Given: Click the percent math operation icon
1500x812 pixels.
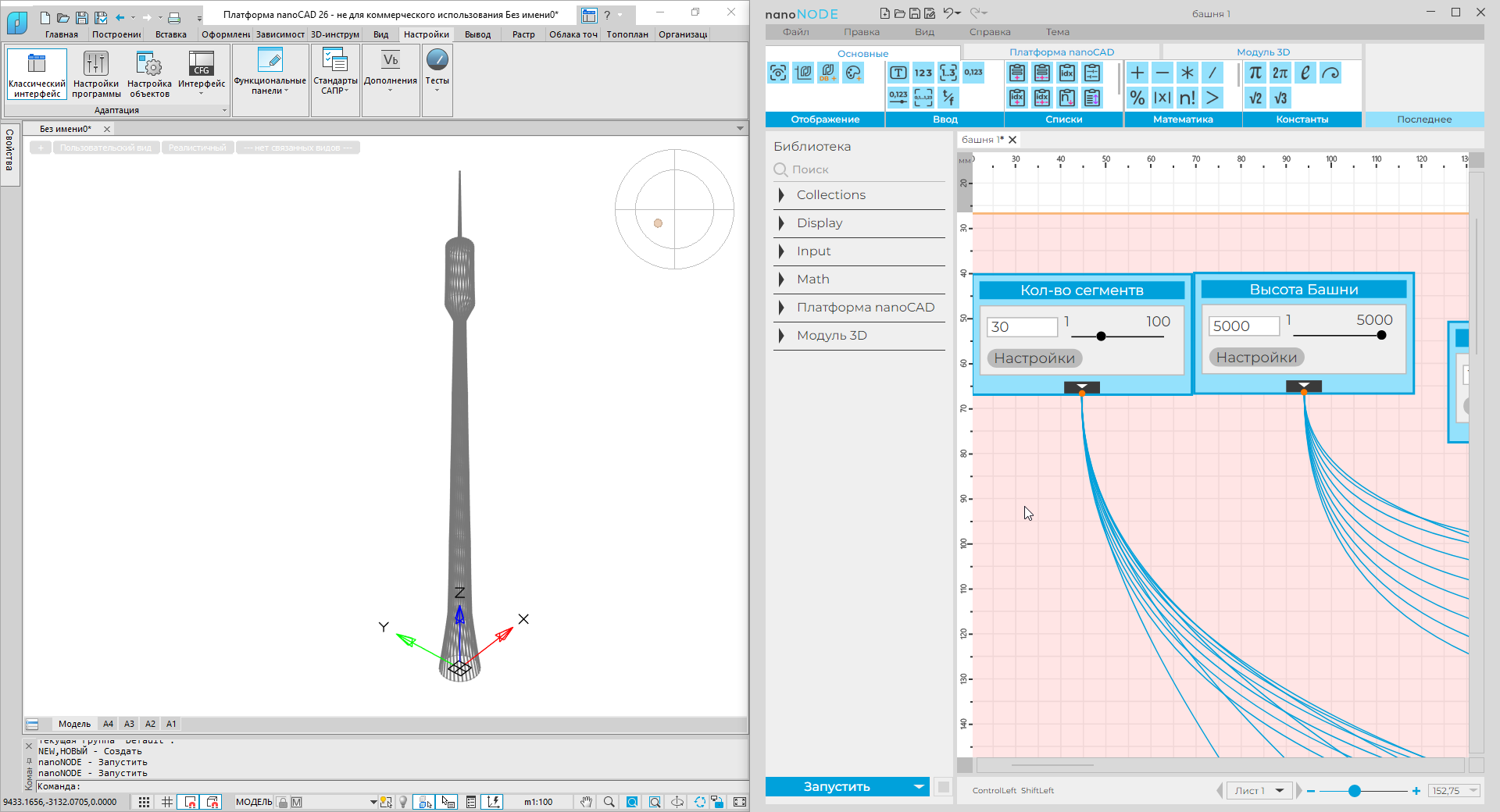Looking at the screenshot, I should pyautogui.click(x=1137, y=98).
